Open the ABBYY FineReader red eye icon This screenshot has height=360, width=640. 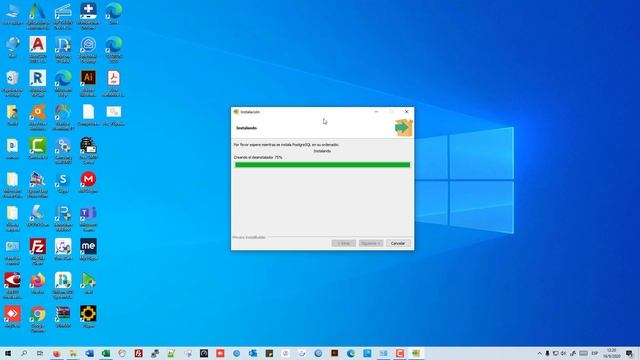12,285
